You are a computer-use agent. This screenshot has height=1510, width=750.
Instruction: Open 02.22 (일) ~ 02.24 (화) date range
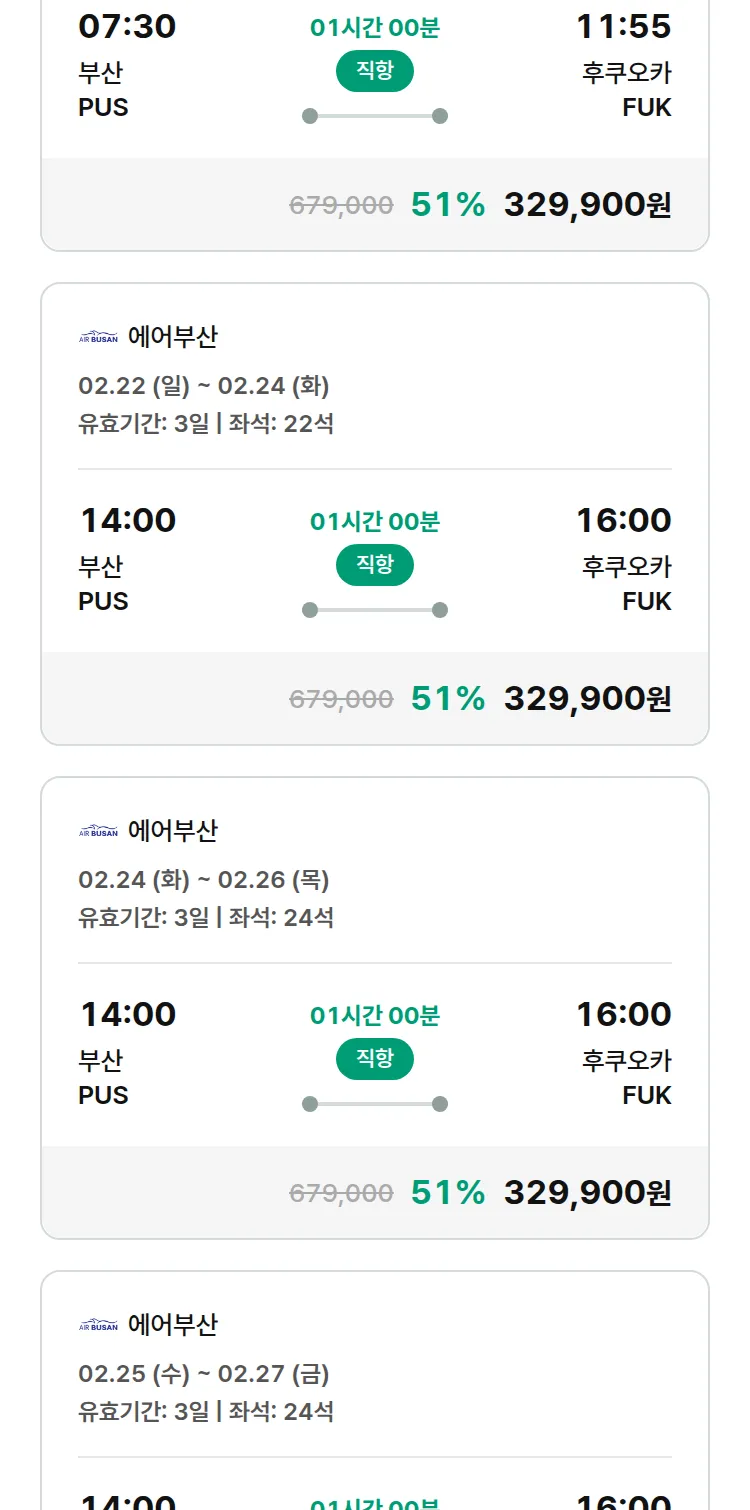coord(203,386)
